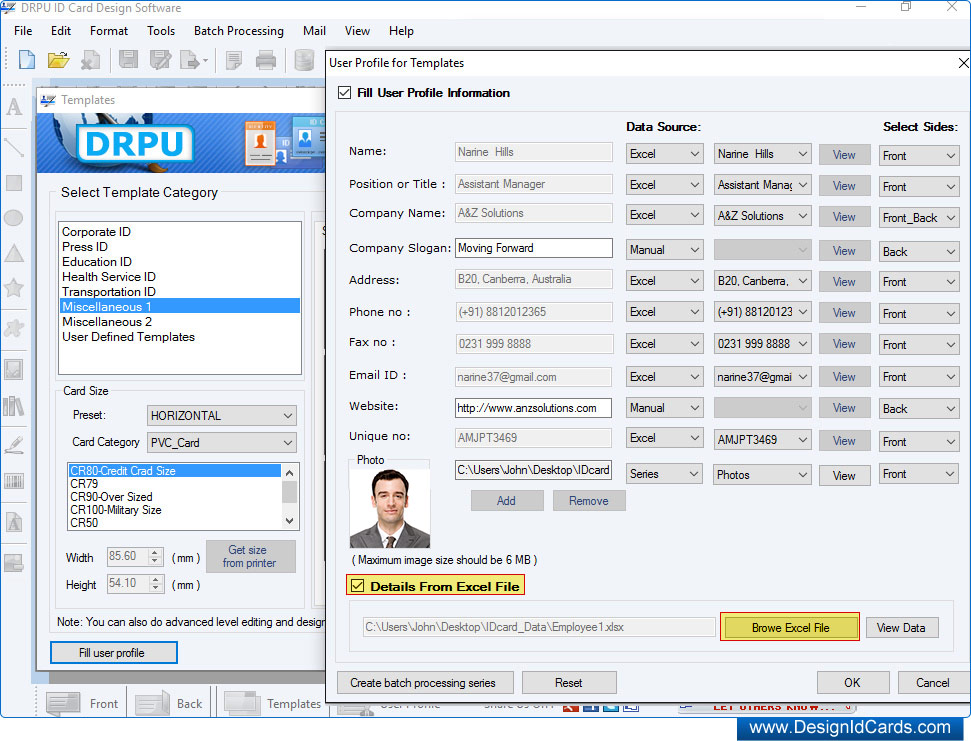Click the Add photo button
Image resolution: width=971 pixels, height=741 pixels.
[x=507, y=500]
